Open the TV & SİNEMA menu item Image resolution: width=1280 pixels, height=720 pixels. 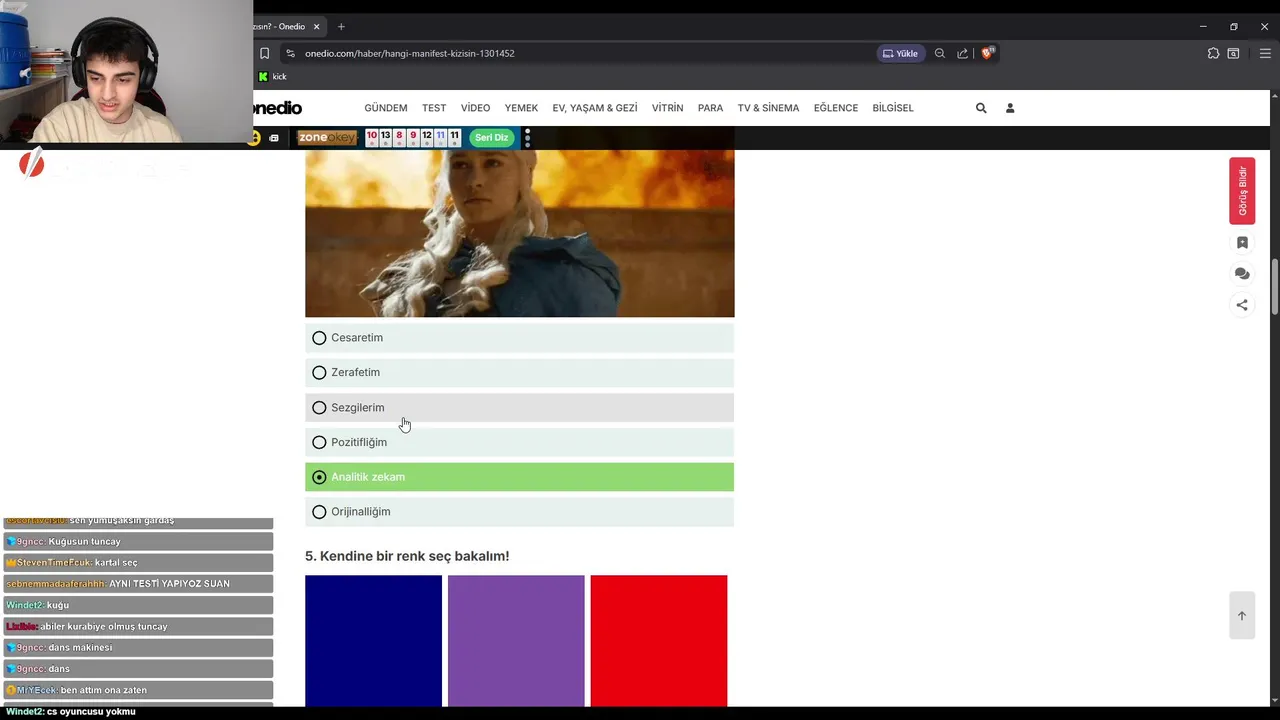pyautogui.click(x=768, y=108)
